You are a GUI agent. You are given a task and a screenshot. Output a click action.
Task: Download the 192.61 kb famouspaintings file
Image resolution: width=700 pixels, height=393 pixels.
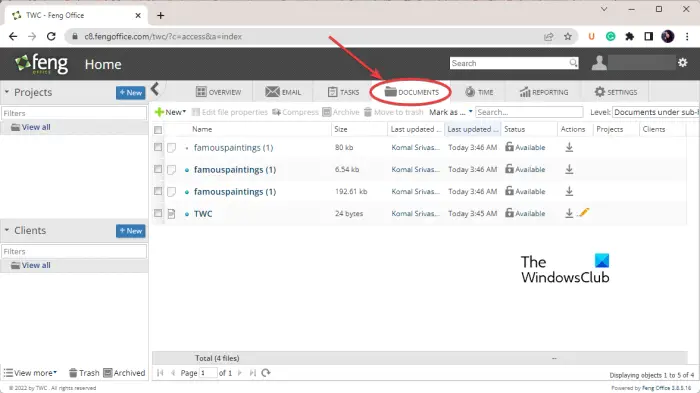point(569,191)
